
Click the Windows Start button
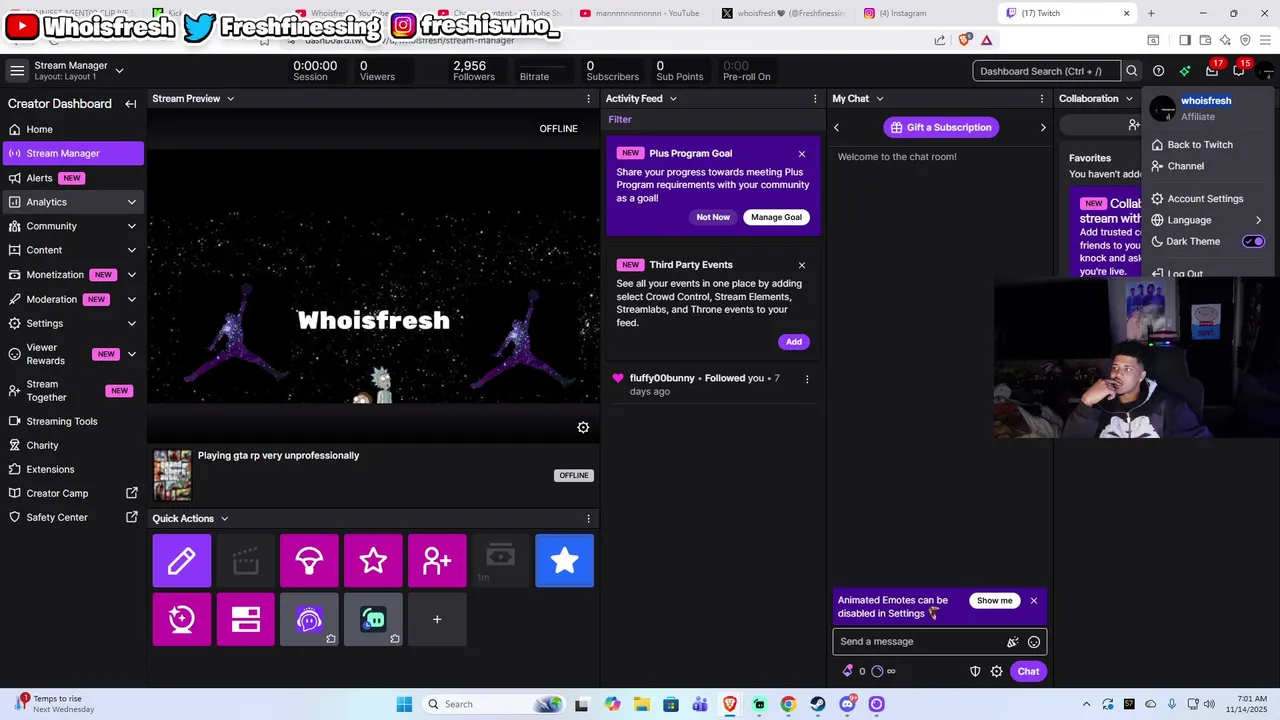pos(404,704)
